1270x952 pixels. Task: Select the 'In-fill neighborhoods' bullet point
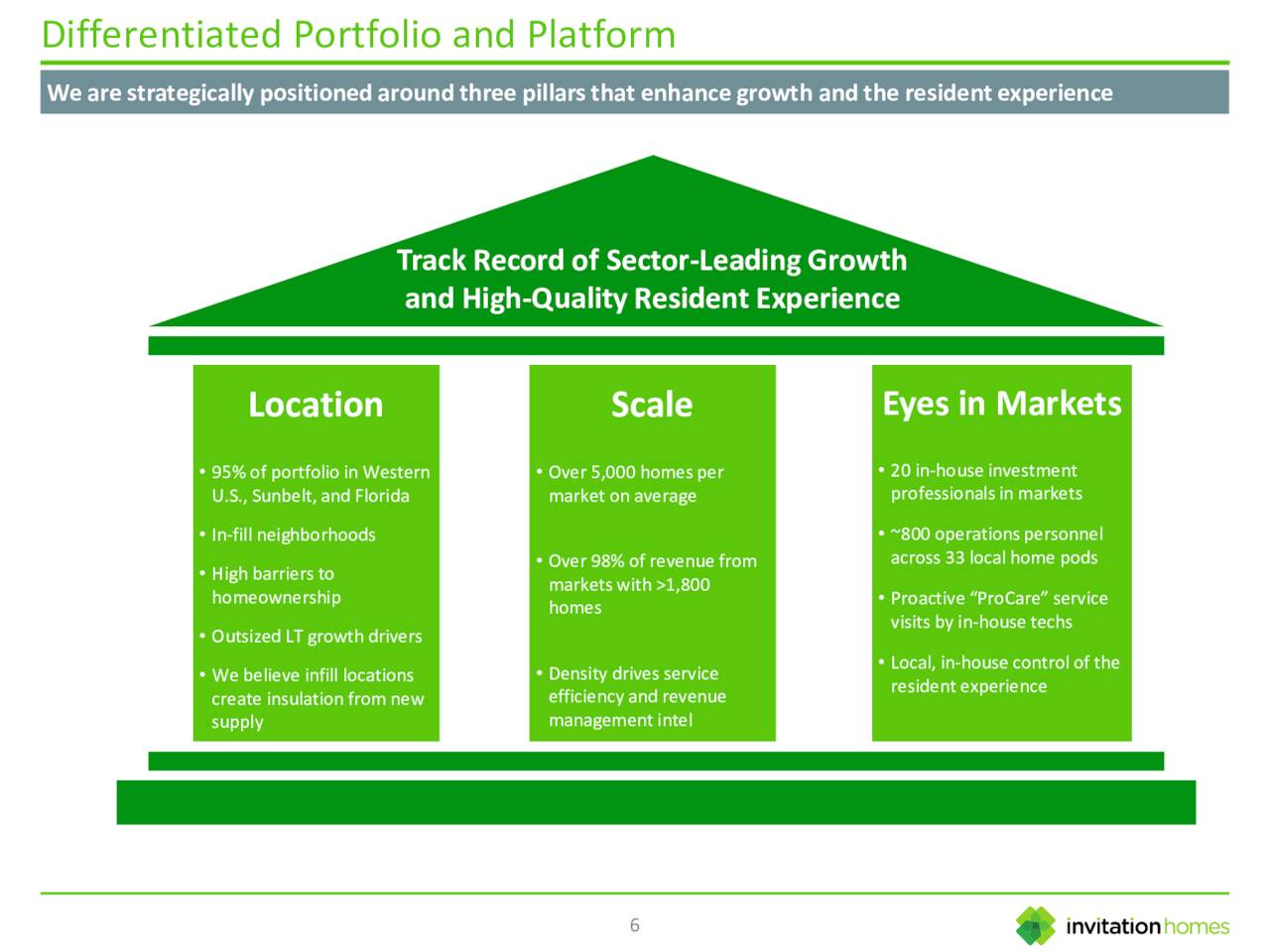coord(293,534)
